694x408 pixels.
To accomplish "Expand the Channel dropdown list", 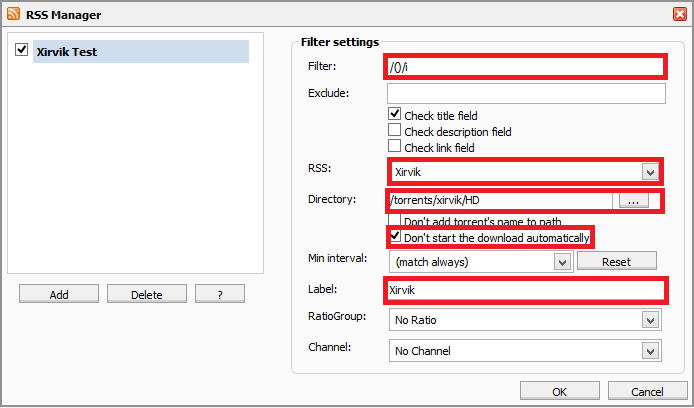I will pyautogui.click(x=650, y=351).
